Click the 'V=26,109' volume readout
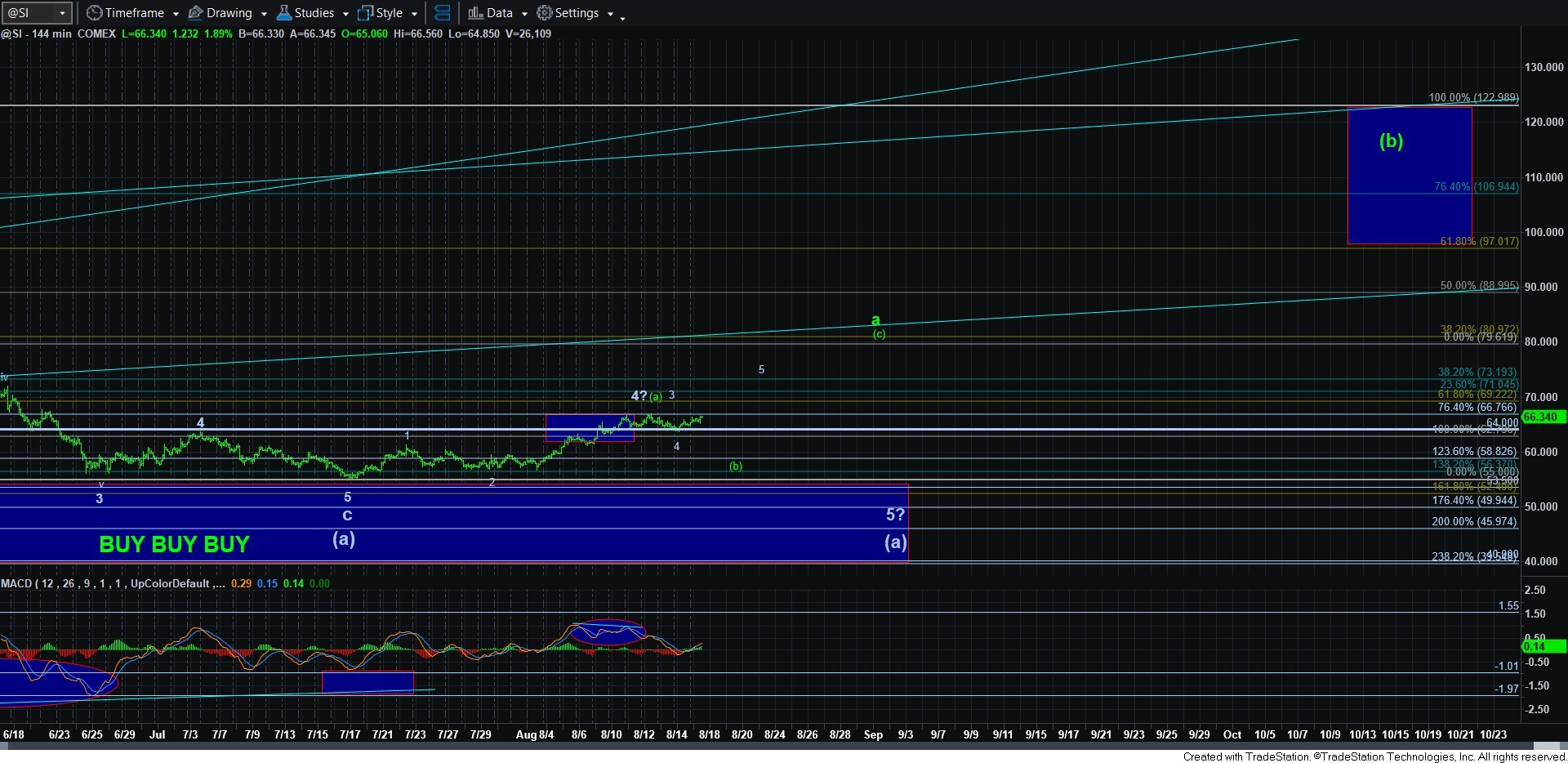 tap(528, 33)
